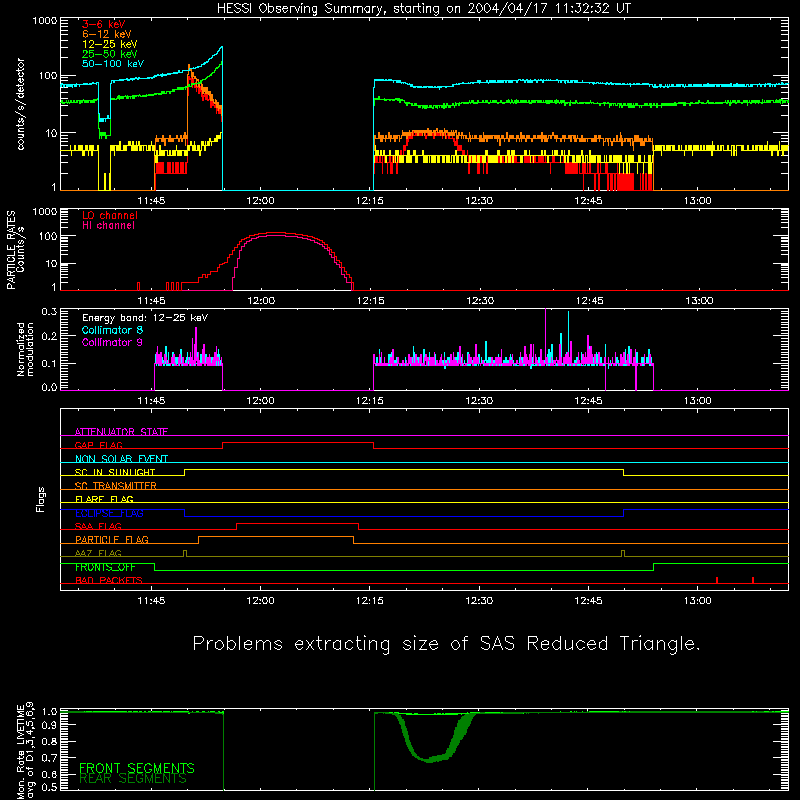Click the HESSI Observing Summary title text

pos(424,9)
